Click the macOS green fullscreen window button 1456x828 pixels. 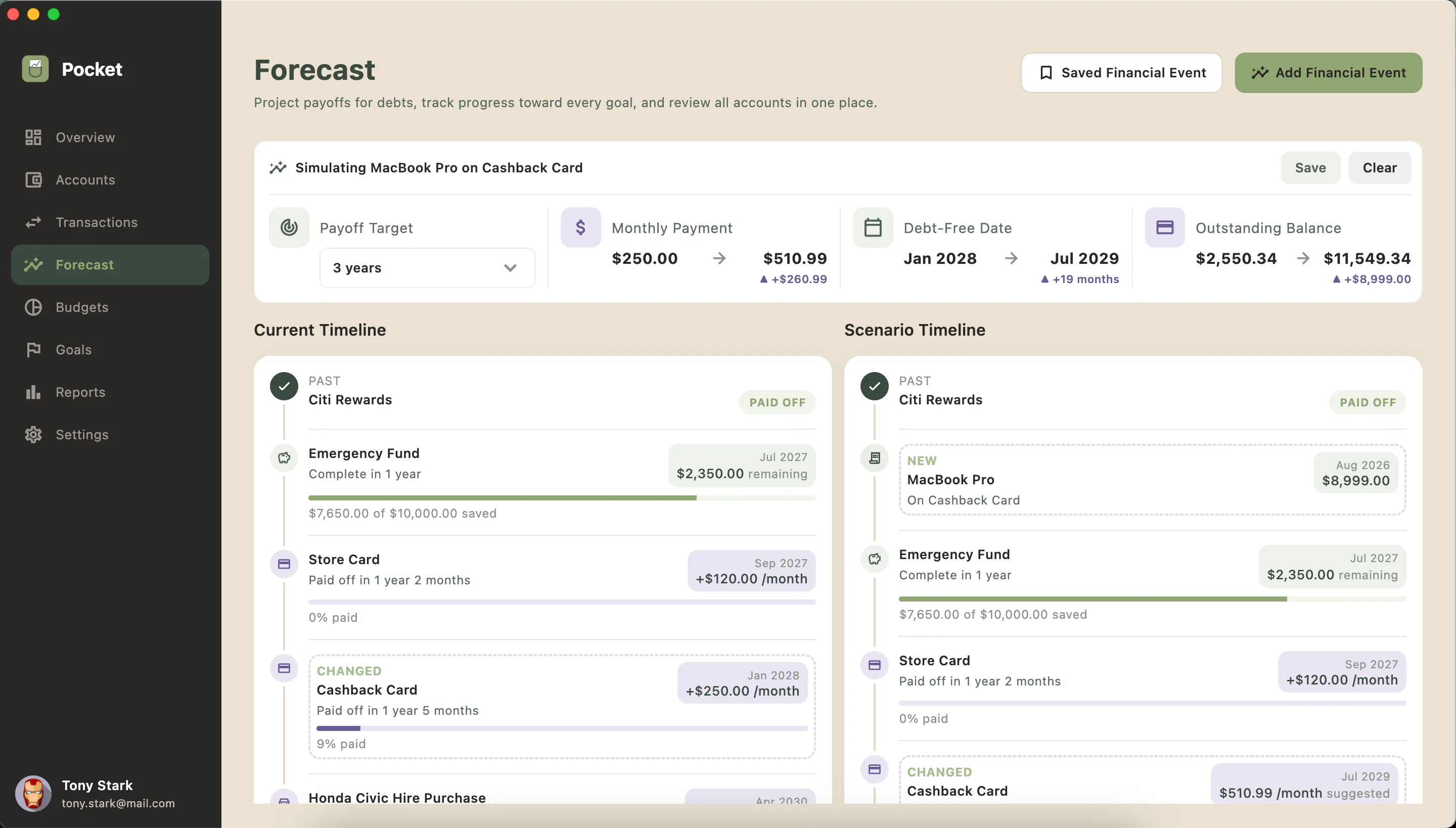54,14
